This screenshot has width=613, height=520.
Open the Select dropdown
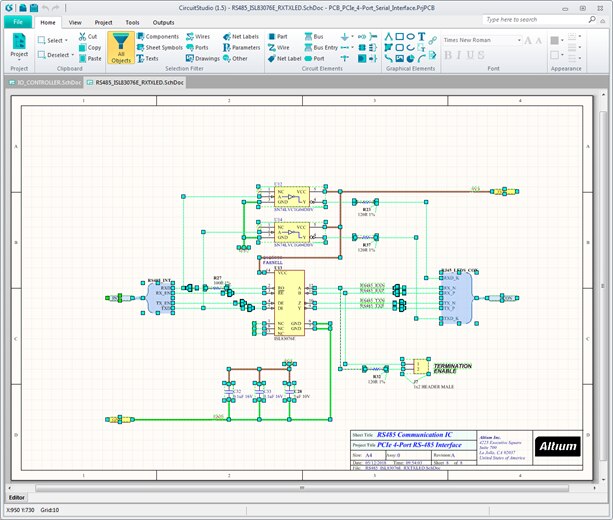coord(54,41)
